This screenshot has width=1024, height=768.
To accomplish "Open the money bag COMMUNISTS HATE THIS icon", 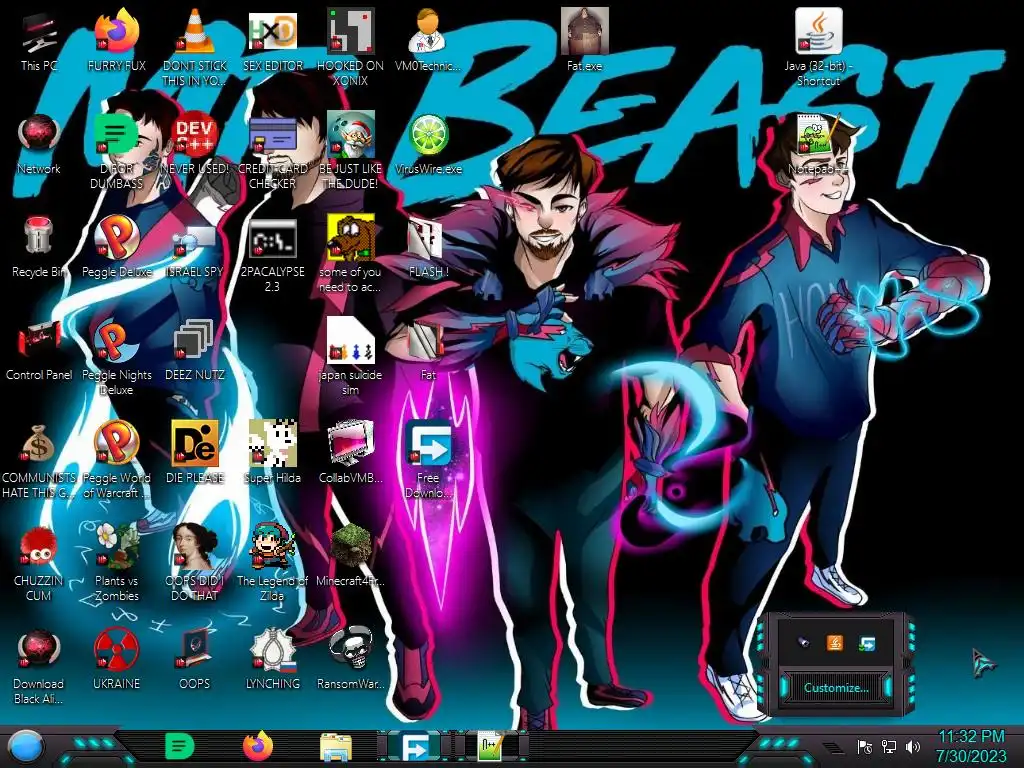I will point(39,460).
